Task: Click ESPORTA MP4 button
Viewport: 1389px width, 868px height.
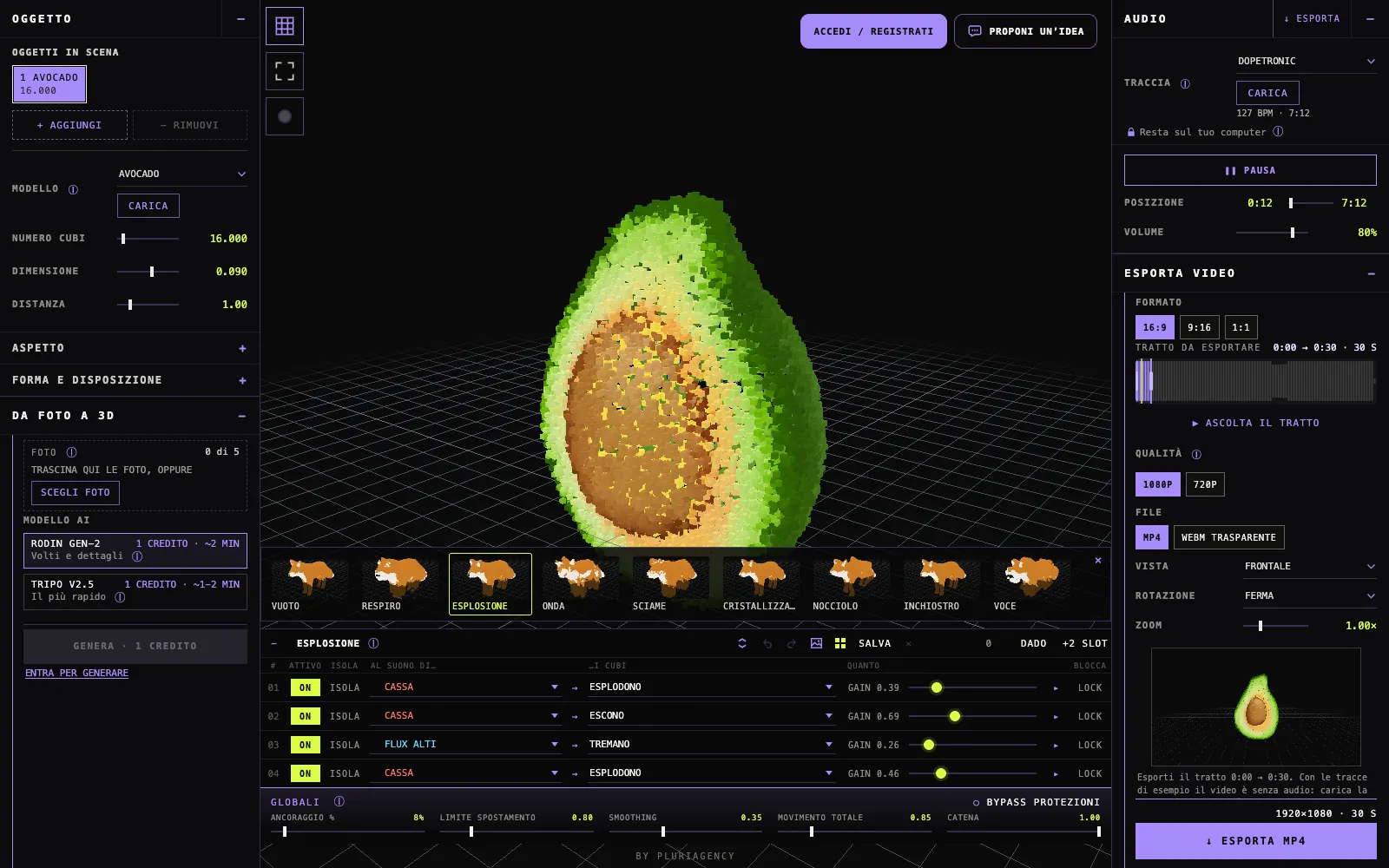Action: (1255, 841)
